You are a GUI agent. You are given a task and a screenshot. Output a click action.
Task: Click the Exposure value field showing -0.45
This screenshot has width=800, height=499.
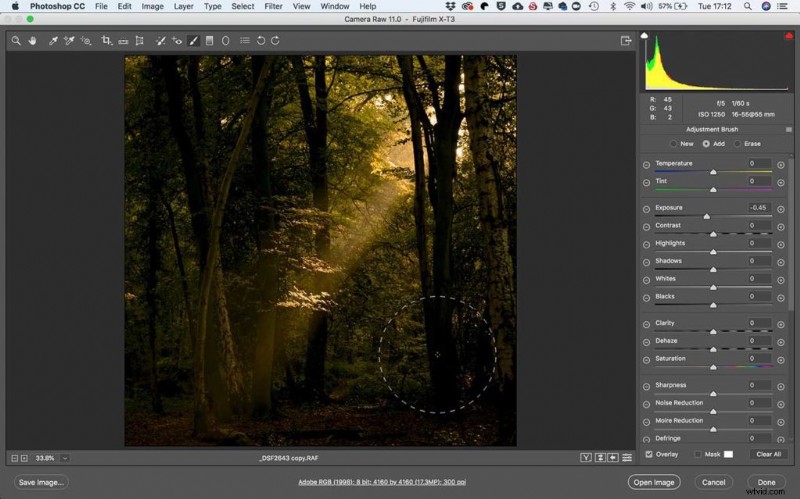pyautogui.click(x=758, y=208)
